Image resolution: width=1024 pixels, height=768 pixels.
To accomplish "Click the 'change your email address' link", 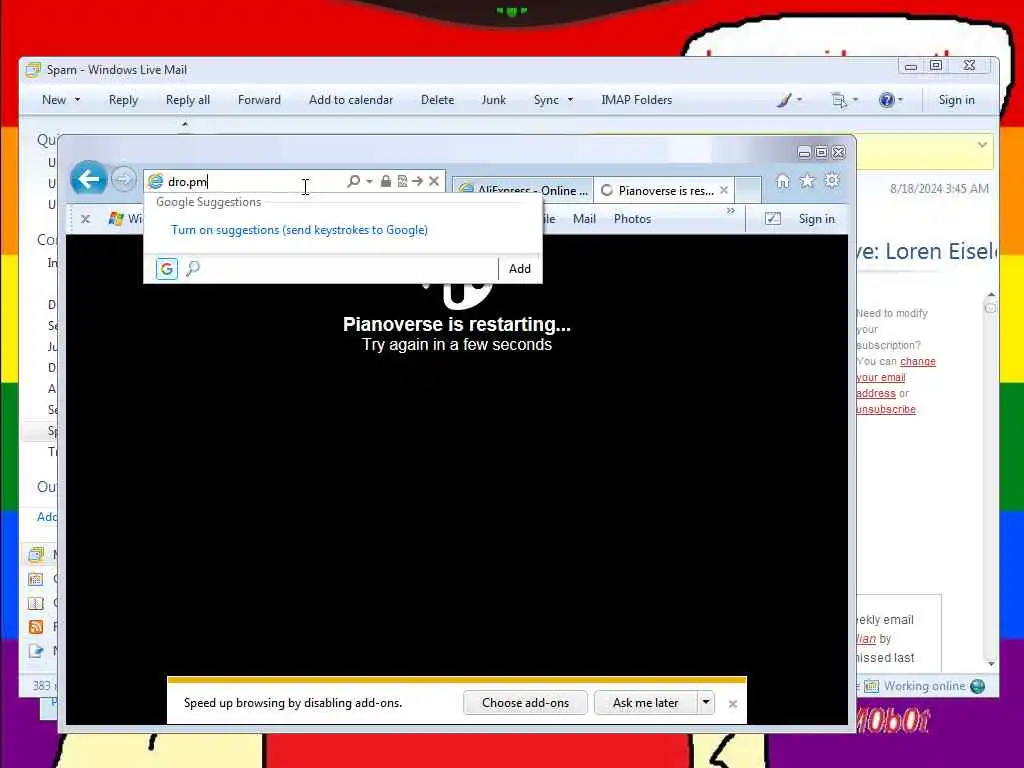I will (895, 377).
